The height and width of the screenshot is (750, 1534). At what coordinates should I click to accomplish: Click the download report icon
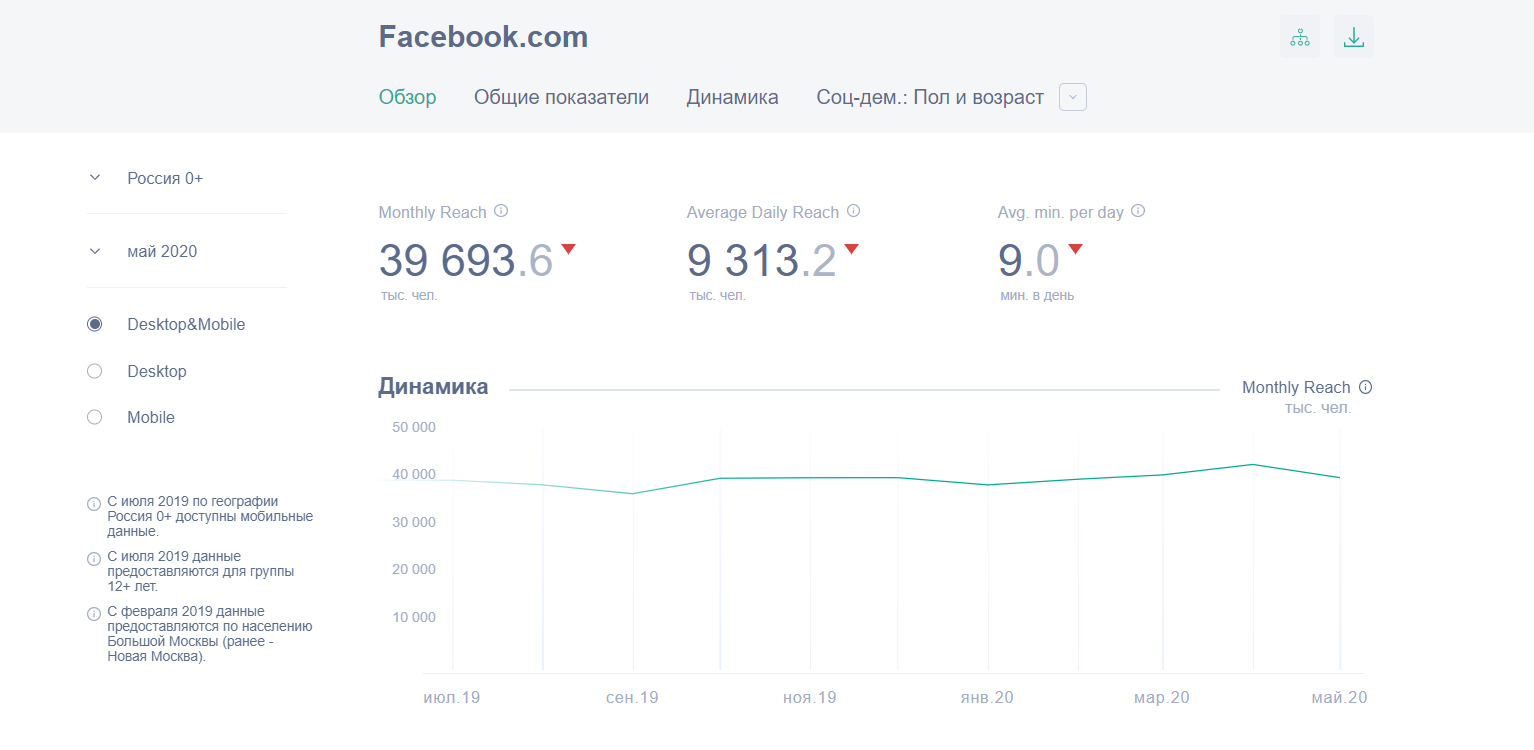click(x=1353, y=38)
